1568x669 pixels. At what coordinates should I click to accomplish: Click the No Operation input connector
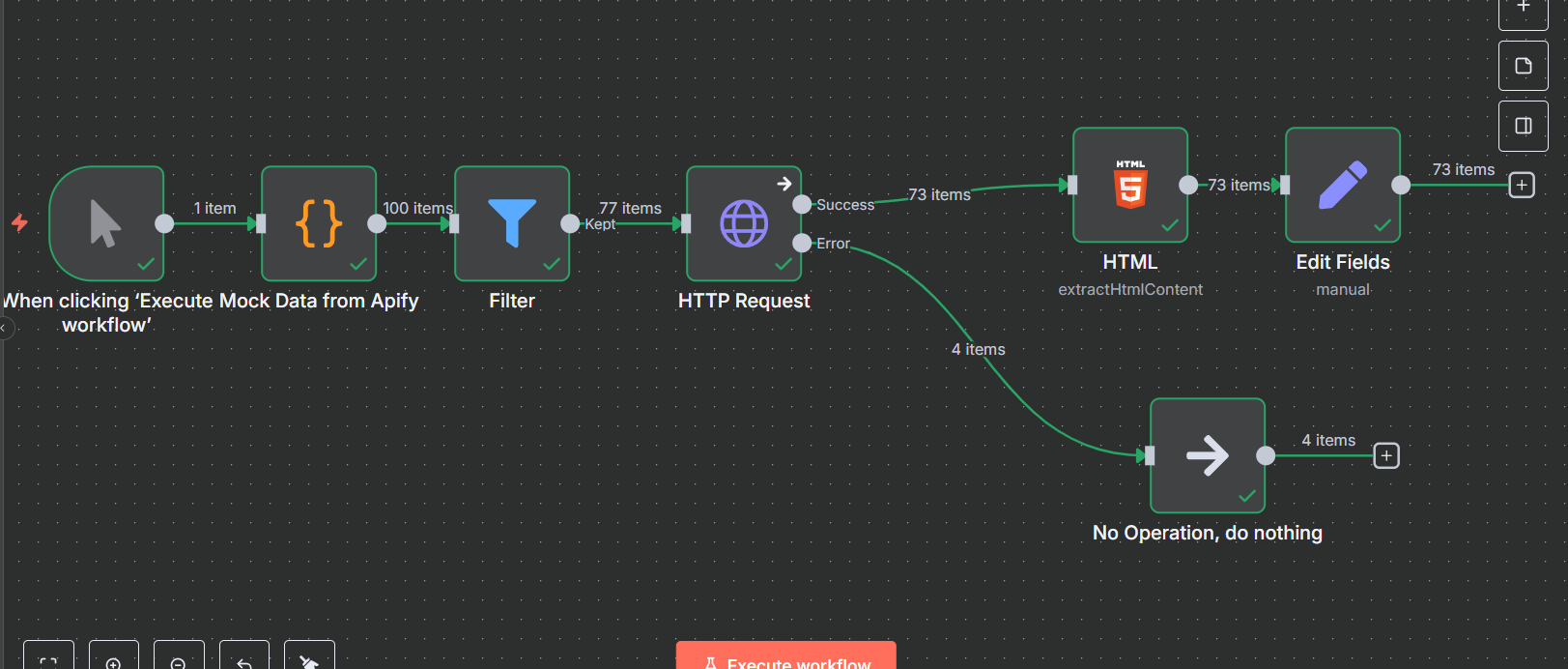(x=1150, y=455)
